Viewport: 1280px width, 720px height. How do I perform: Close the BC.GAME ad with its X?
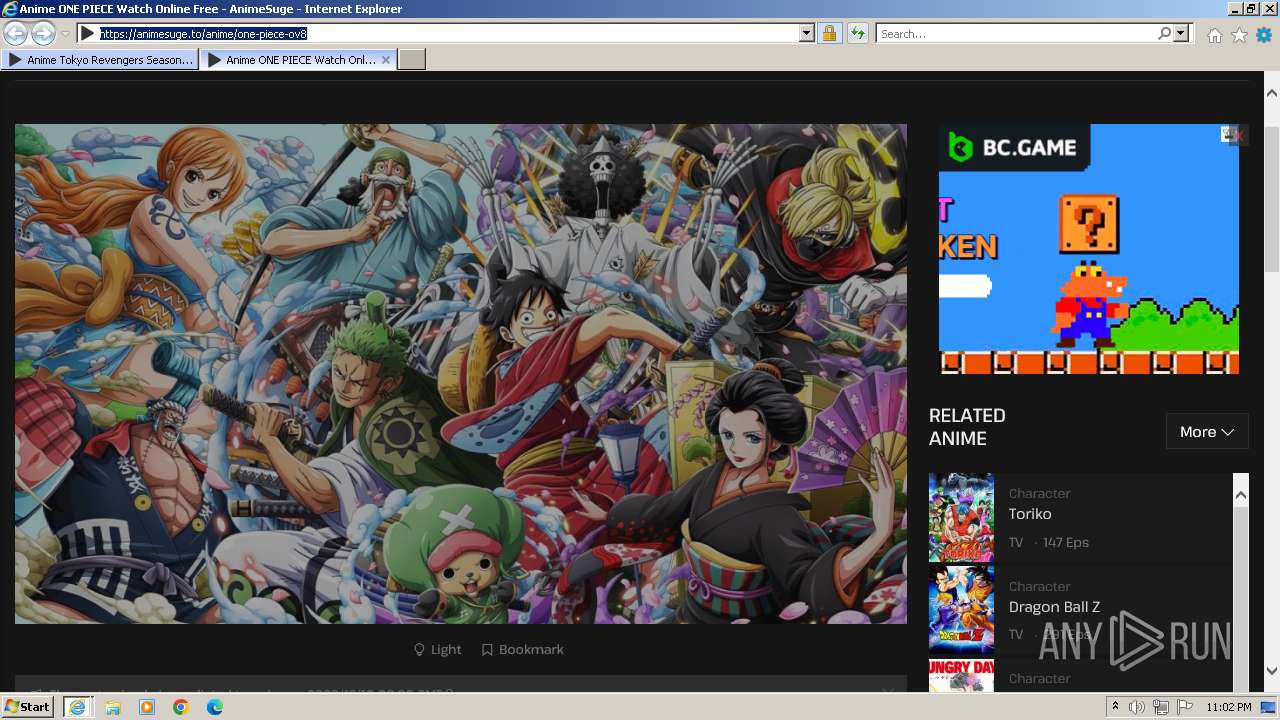pos(1238,135)
